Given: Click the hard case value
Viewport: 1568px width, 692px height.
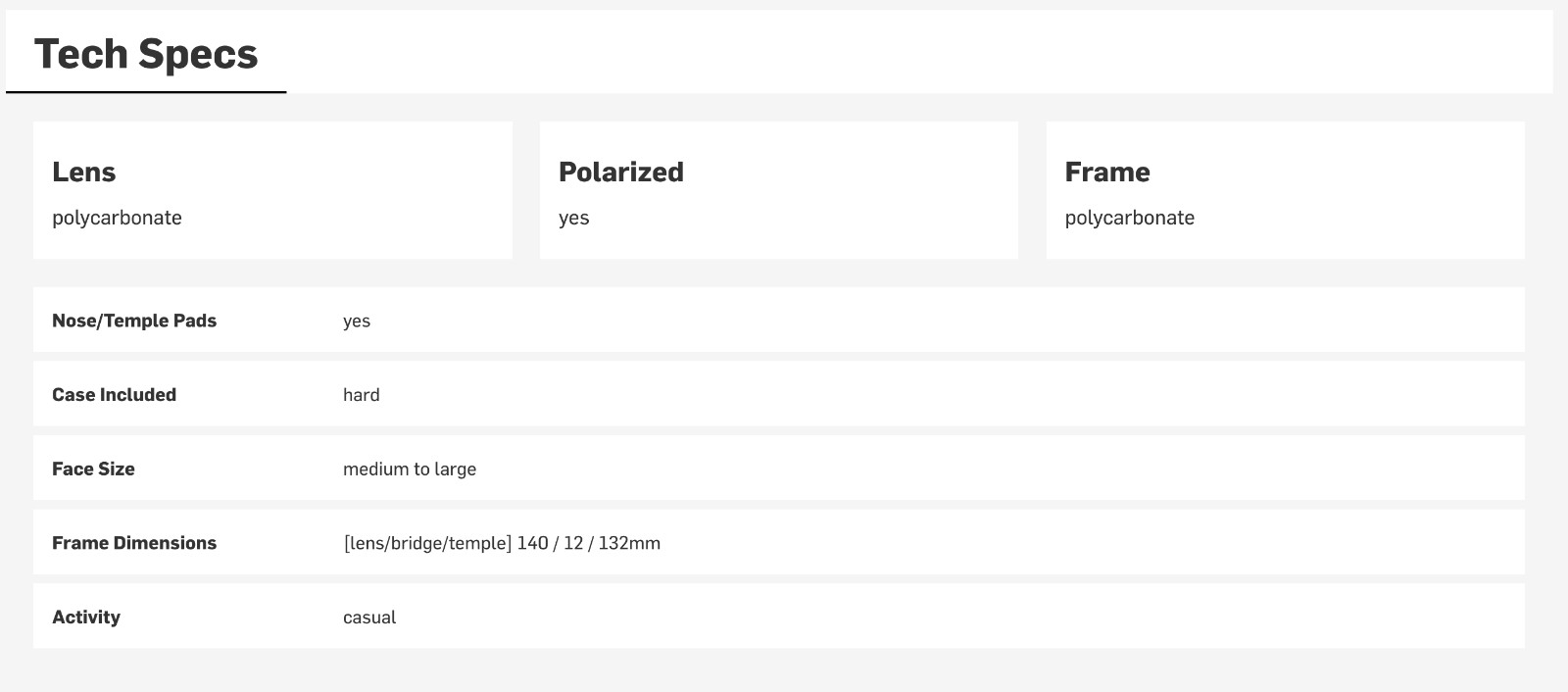Looking at the screenshot, I should [x=361, y=395].
